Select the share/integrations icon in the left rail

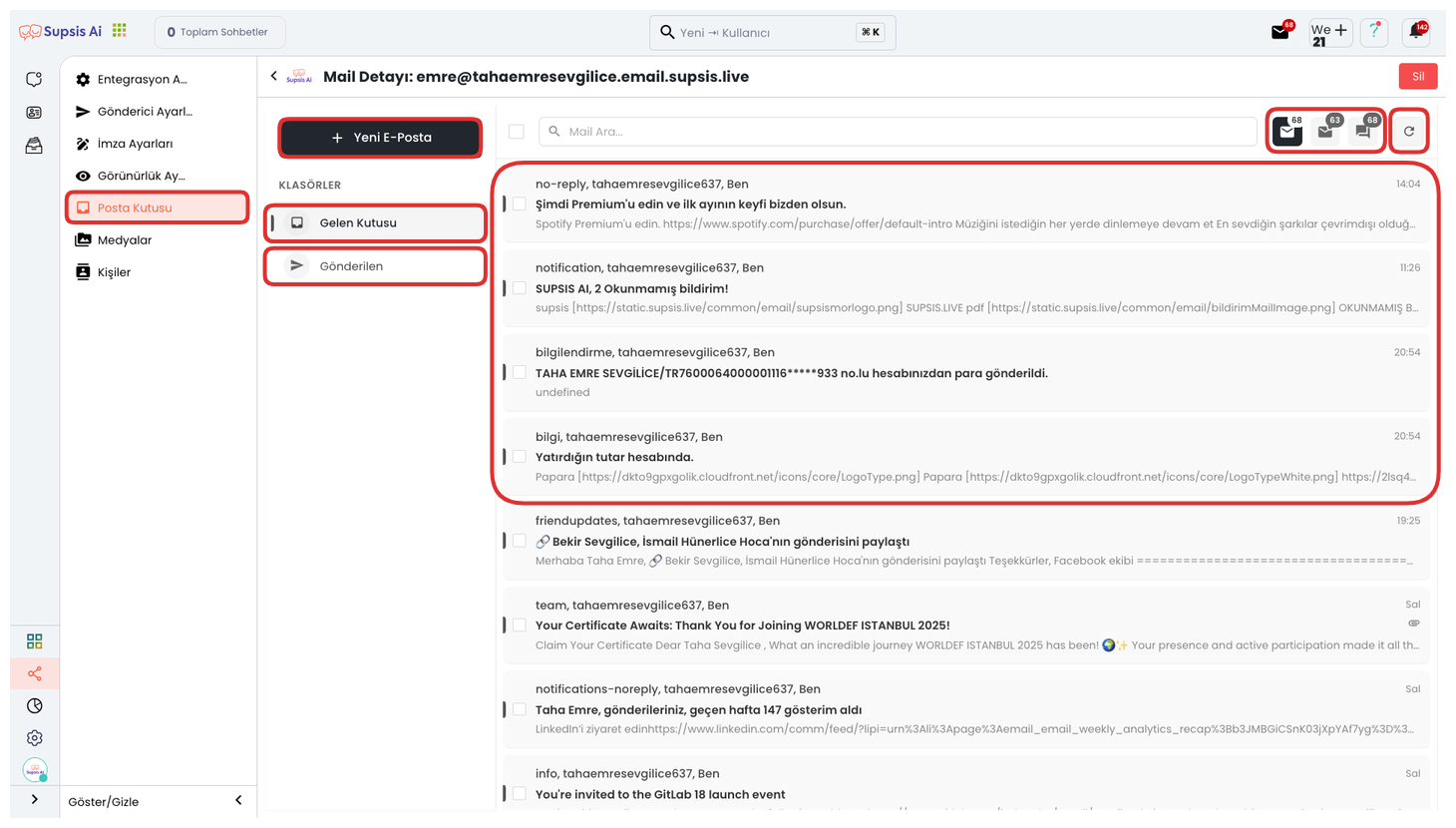[x=35, y=673]
